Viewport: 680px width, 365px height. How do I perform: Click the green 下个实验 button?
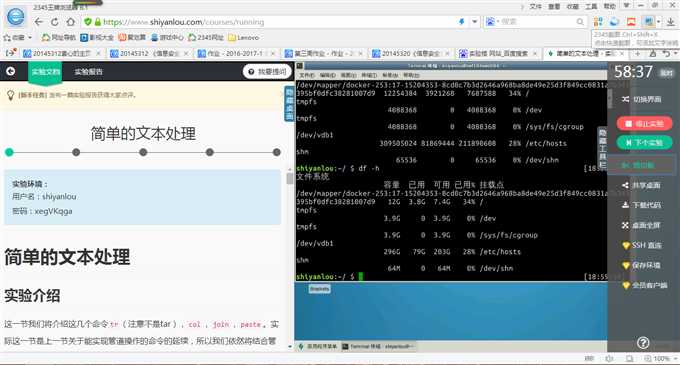pos(644,143)
